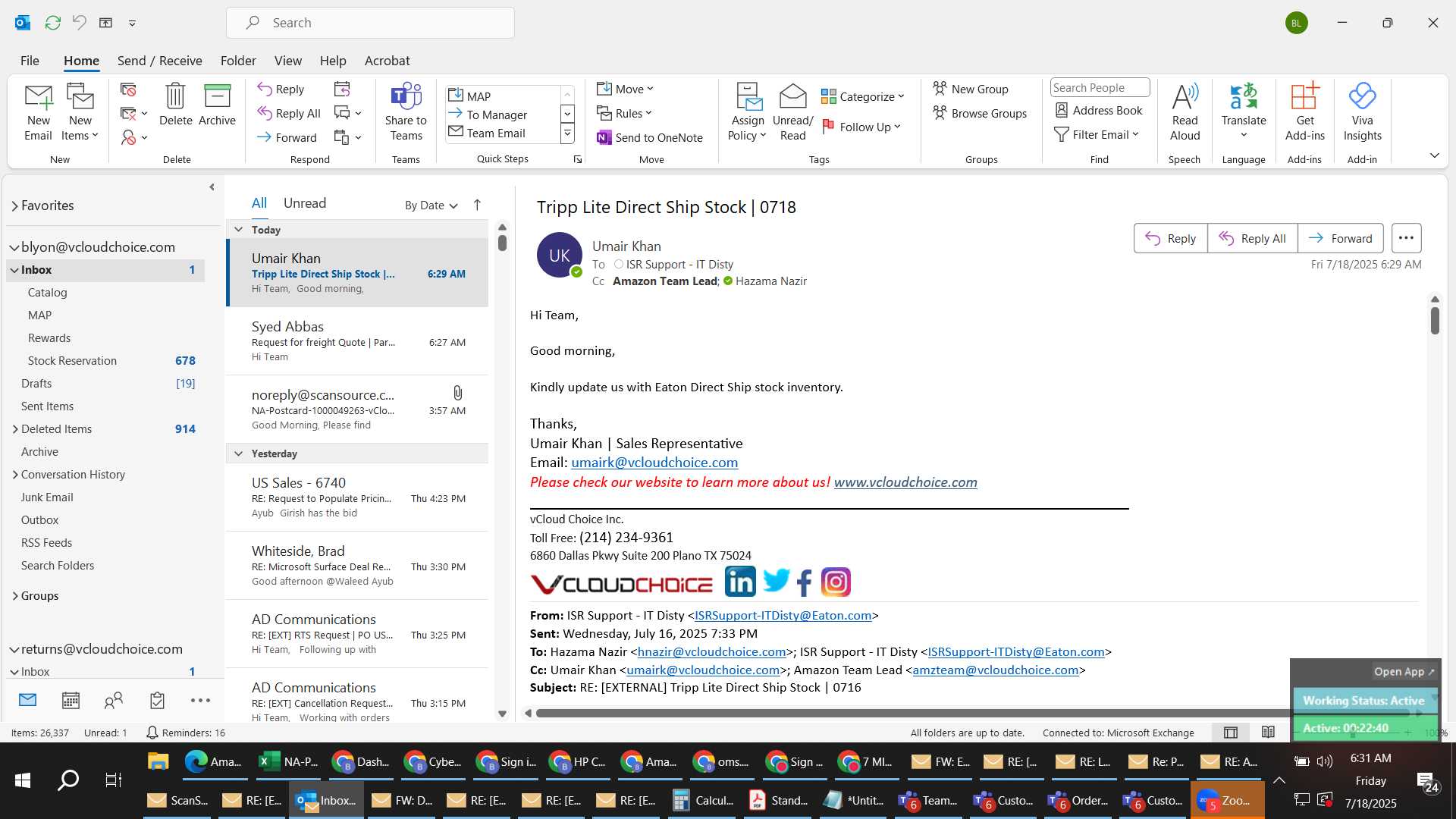The width and height of the screenshot is (1456, 819).
Task: Click Reply All in reading pane
Action: pos(1252,238)
